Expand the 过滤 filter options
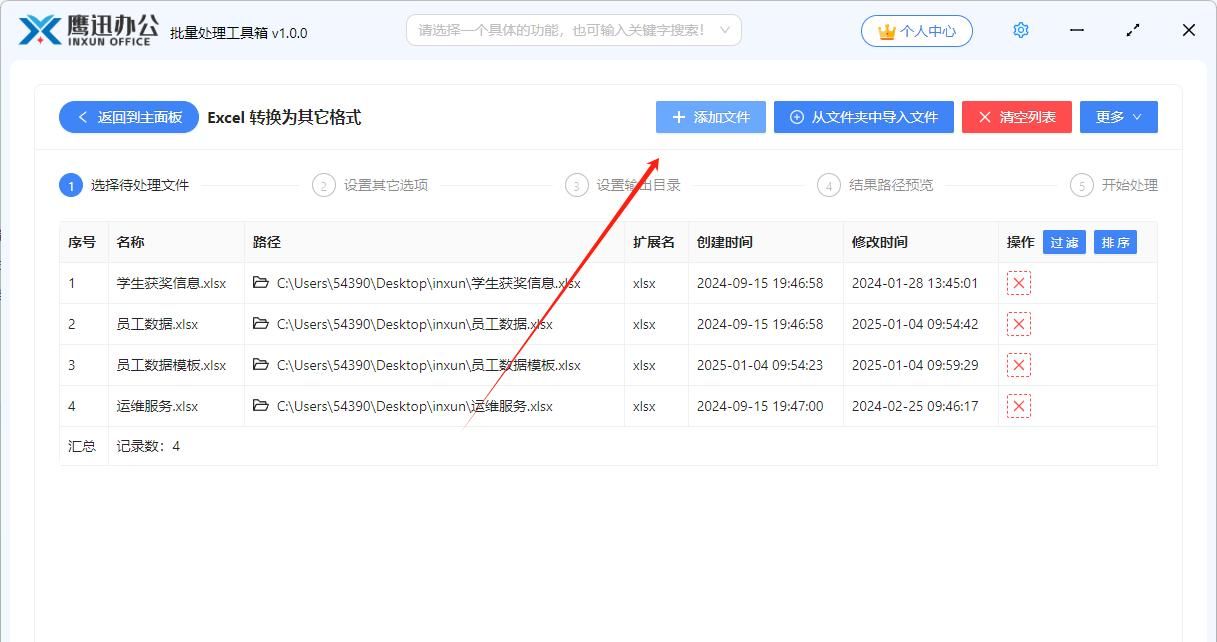The image size is (1217, 642). click(x=1063, y=242)
